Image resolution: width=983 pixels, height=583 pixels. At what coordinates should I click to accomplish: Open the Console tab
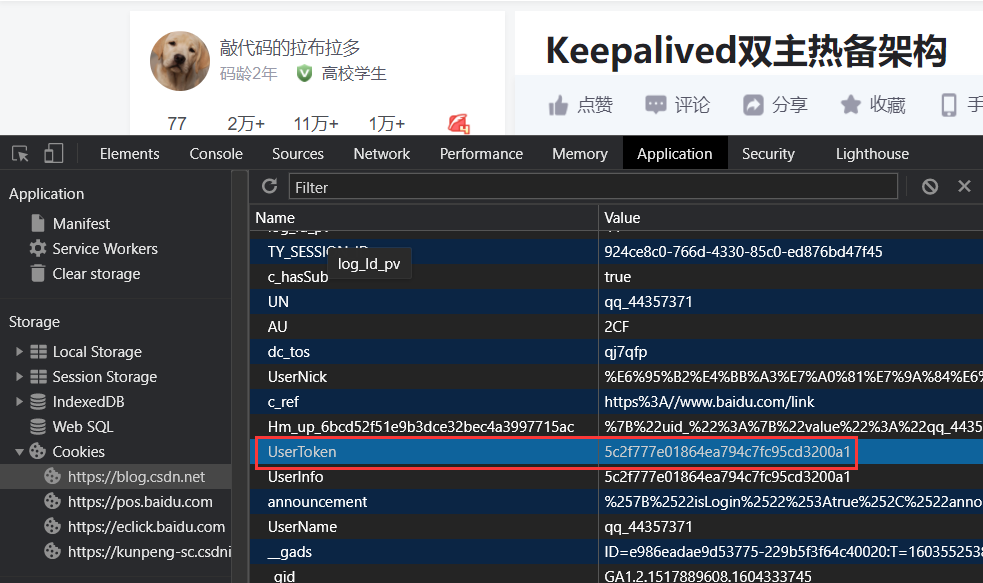coord(215,153)
